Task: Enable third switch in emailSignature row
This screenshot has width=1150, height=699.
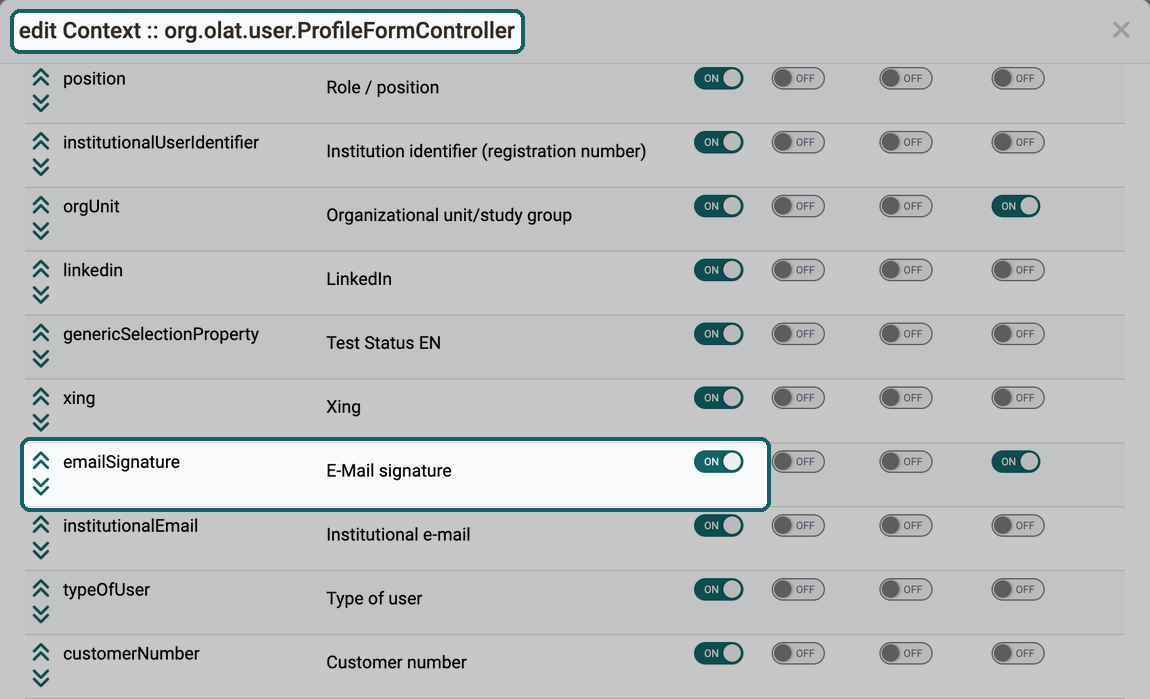Action: (906, 461)
